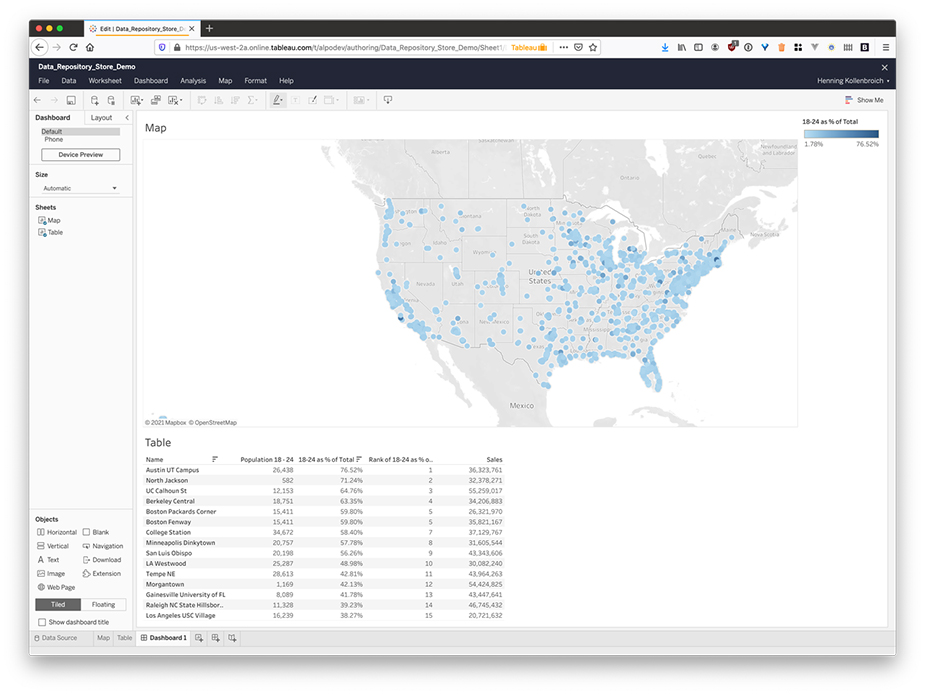Viewport: 925px width, 694px height.
Task: Add a Navigation object
Action: click(x=103, y=546)
